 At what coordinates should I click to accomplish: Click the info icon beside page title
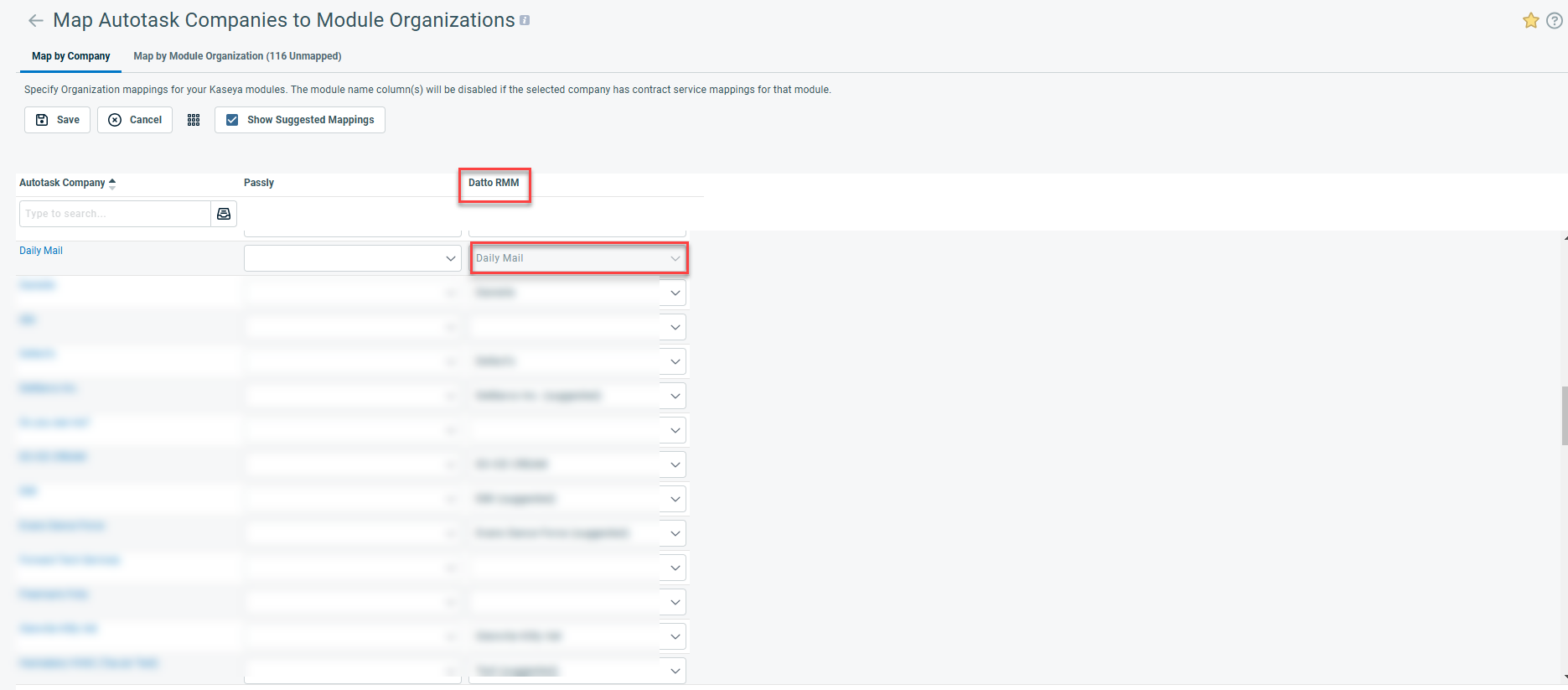pos(525,20)
